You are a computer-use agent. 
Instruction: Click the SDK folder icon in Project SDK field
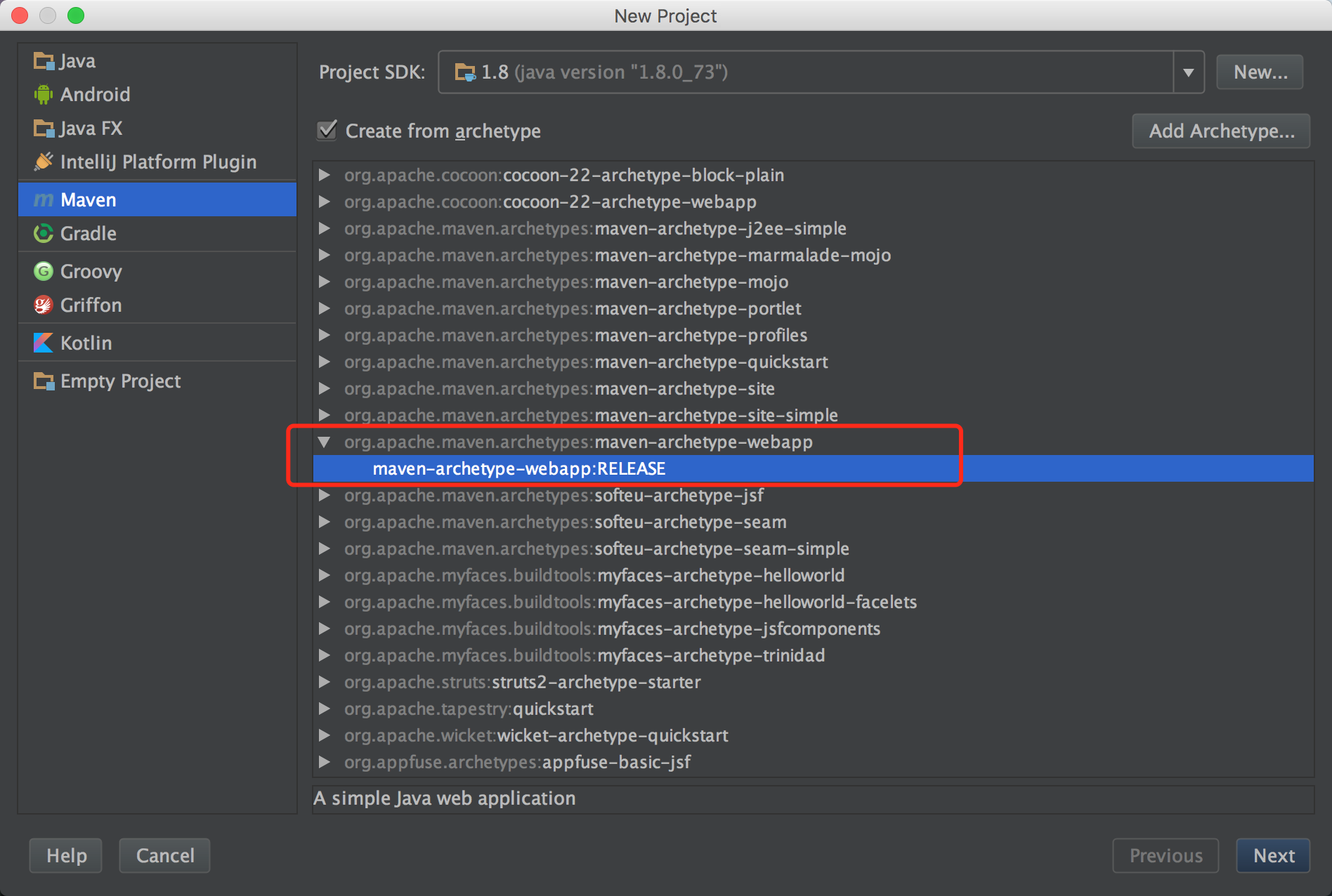pos(465,72)
